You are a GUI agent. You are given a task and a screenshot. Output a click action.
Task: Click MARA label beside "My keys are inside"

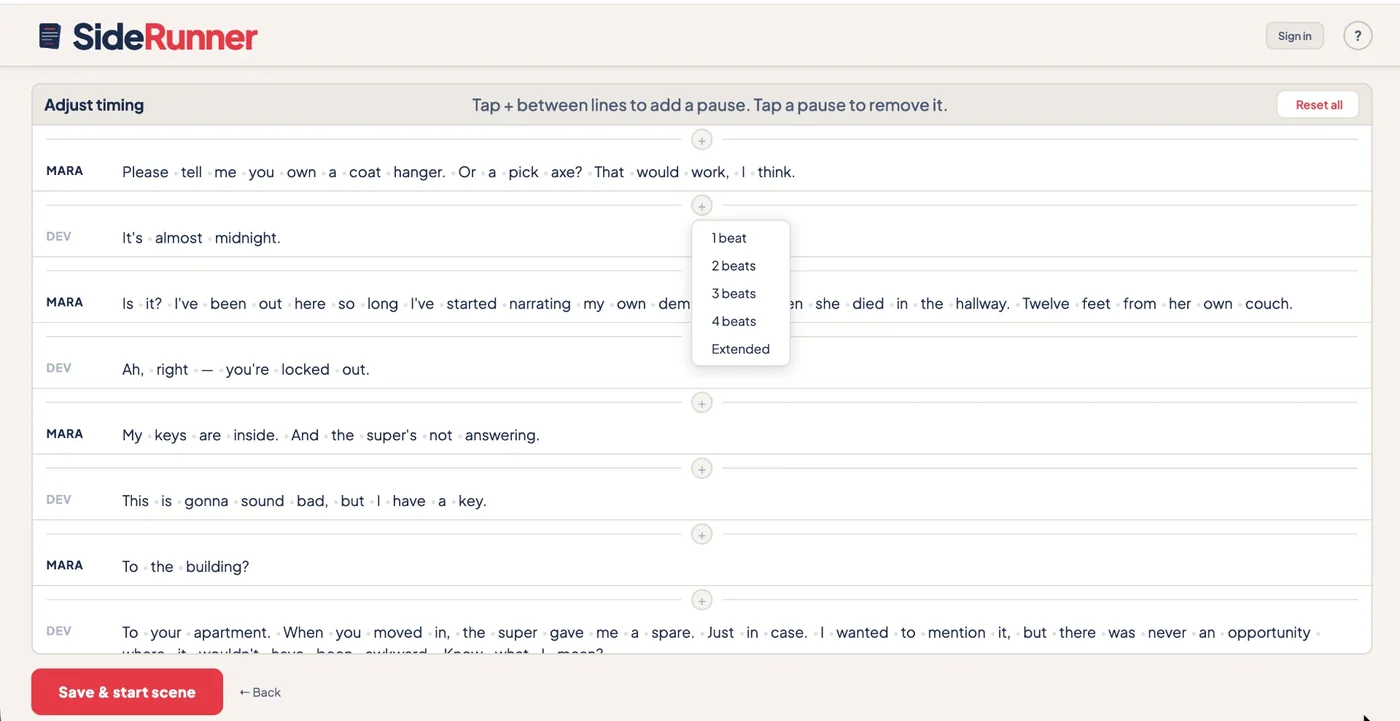(65, 434)
